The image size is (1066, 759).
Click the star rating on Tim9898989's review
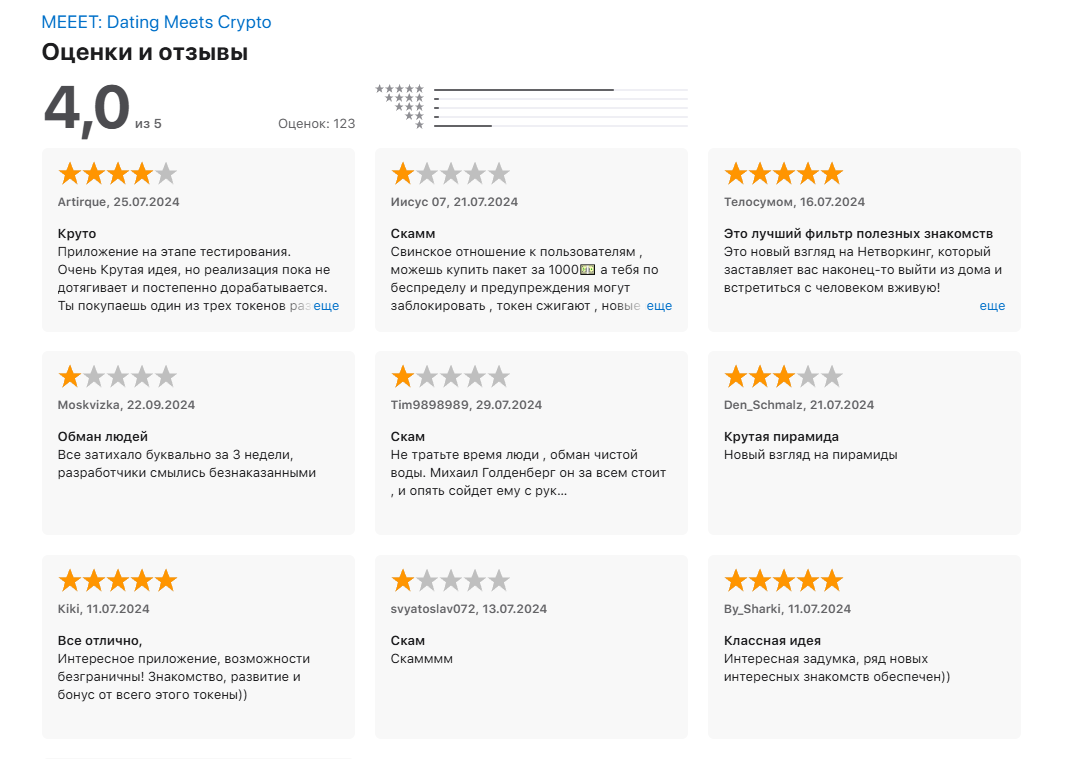click(450, 377)
